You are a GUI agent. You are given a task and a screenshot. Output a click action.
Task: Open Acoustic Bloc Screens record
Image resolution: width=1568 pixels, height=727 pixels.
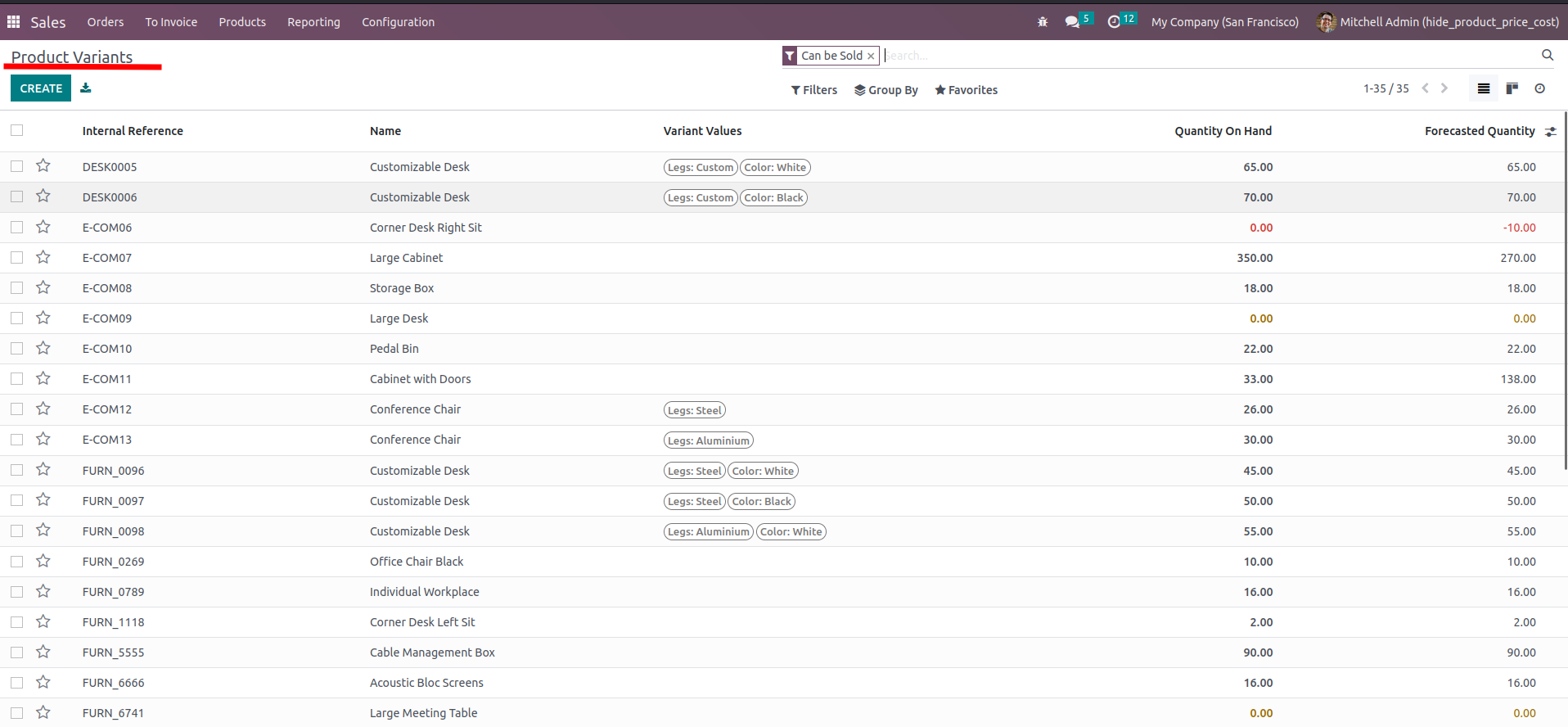pos(426,683)
